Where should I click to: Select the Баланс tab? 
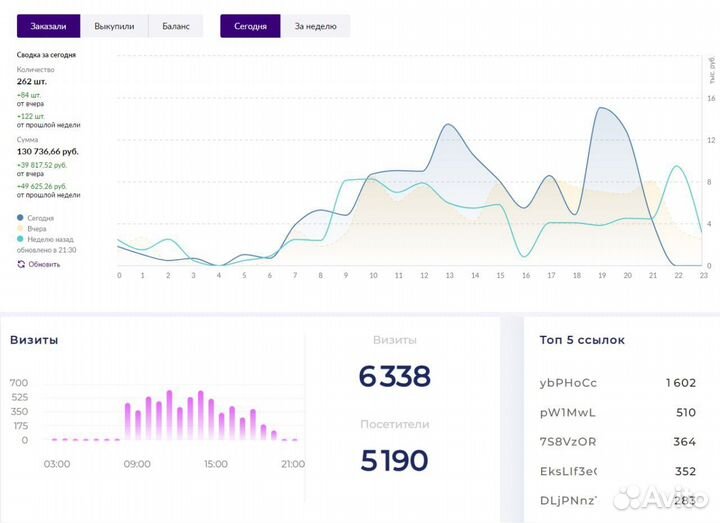click(x=176, y=26)
